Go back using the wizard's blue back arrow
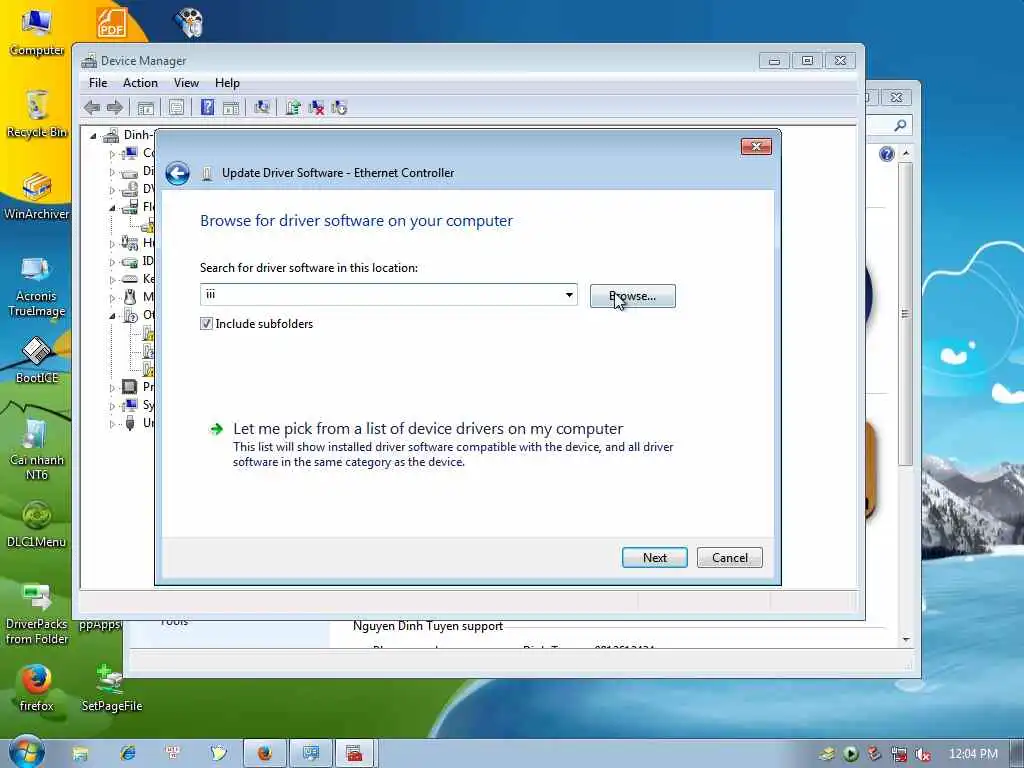Image resolution: width=1024 pixels, height=768 pixels. pos(177,174)
